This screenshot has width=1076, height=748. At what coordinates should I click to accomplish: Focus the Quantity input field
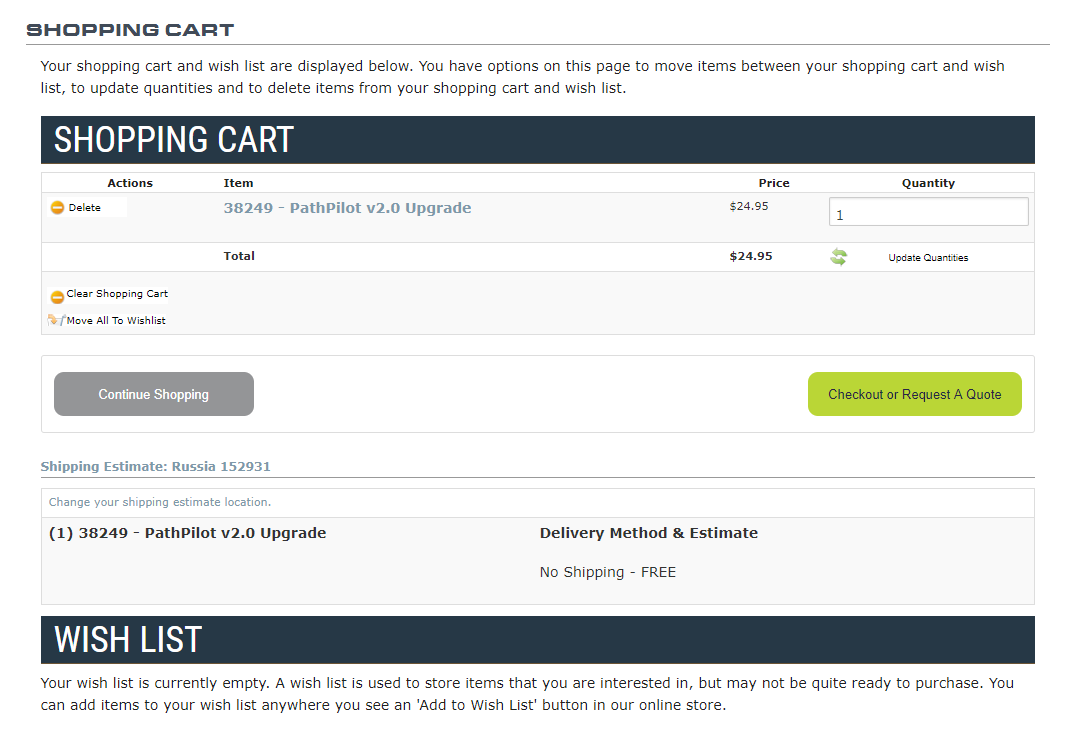[928, 212]
